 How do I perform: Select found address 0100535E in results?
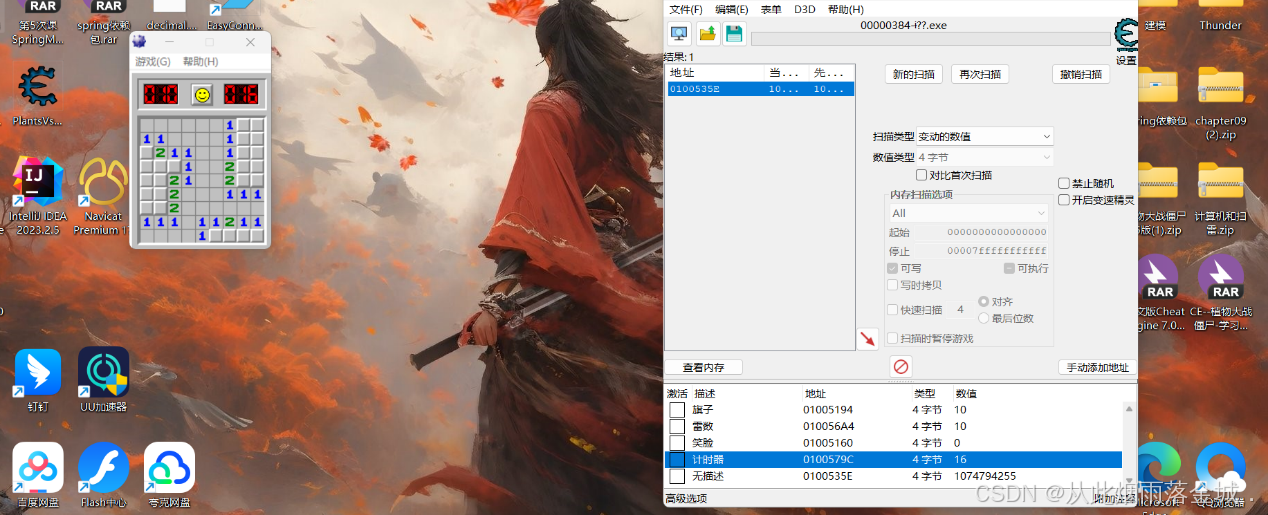[x=760, y=89]
